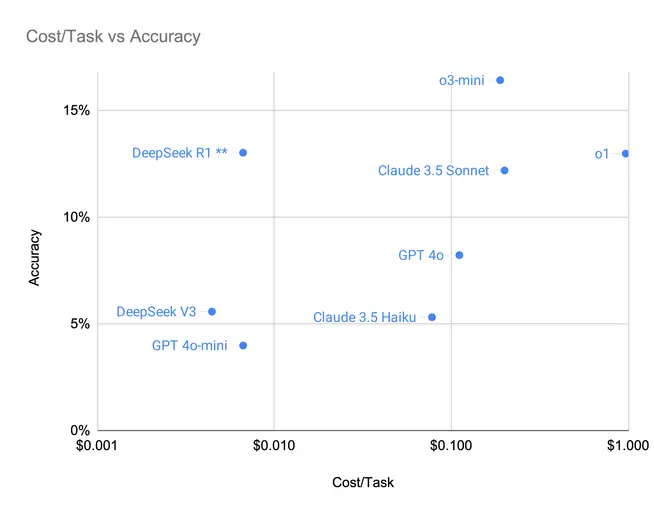Click the GPT 4o-mini data point
The image size is (654, 516).
tap(243, 345)
